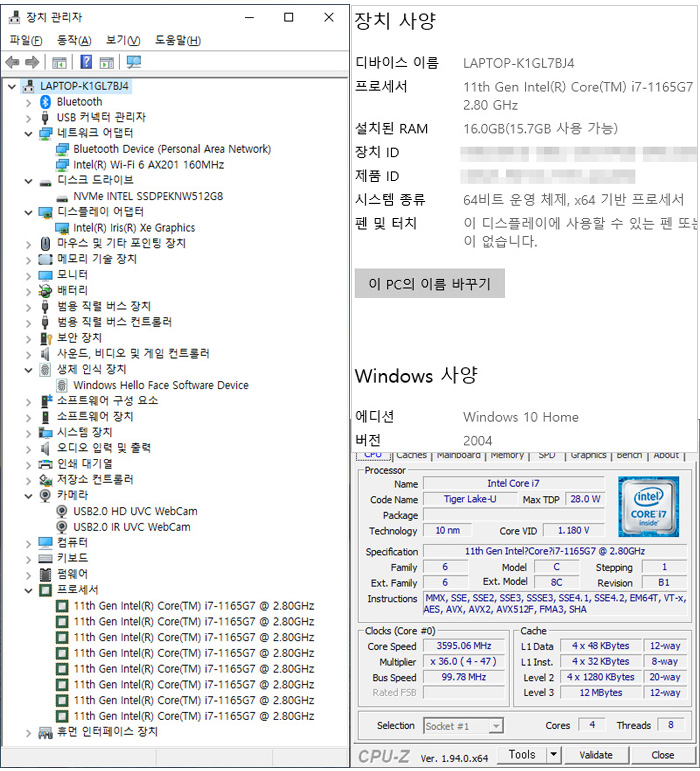Collapse the 생체 인식 장치 category
Image resolution: width=700 pixels, height=771 pixels.
pyautogui.click(x=28, y=370)
